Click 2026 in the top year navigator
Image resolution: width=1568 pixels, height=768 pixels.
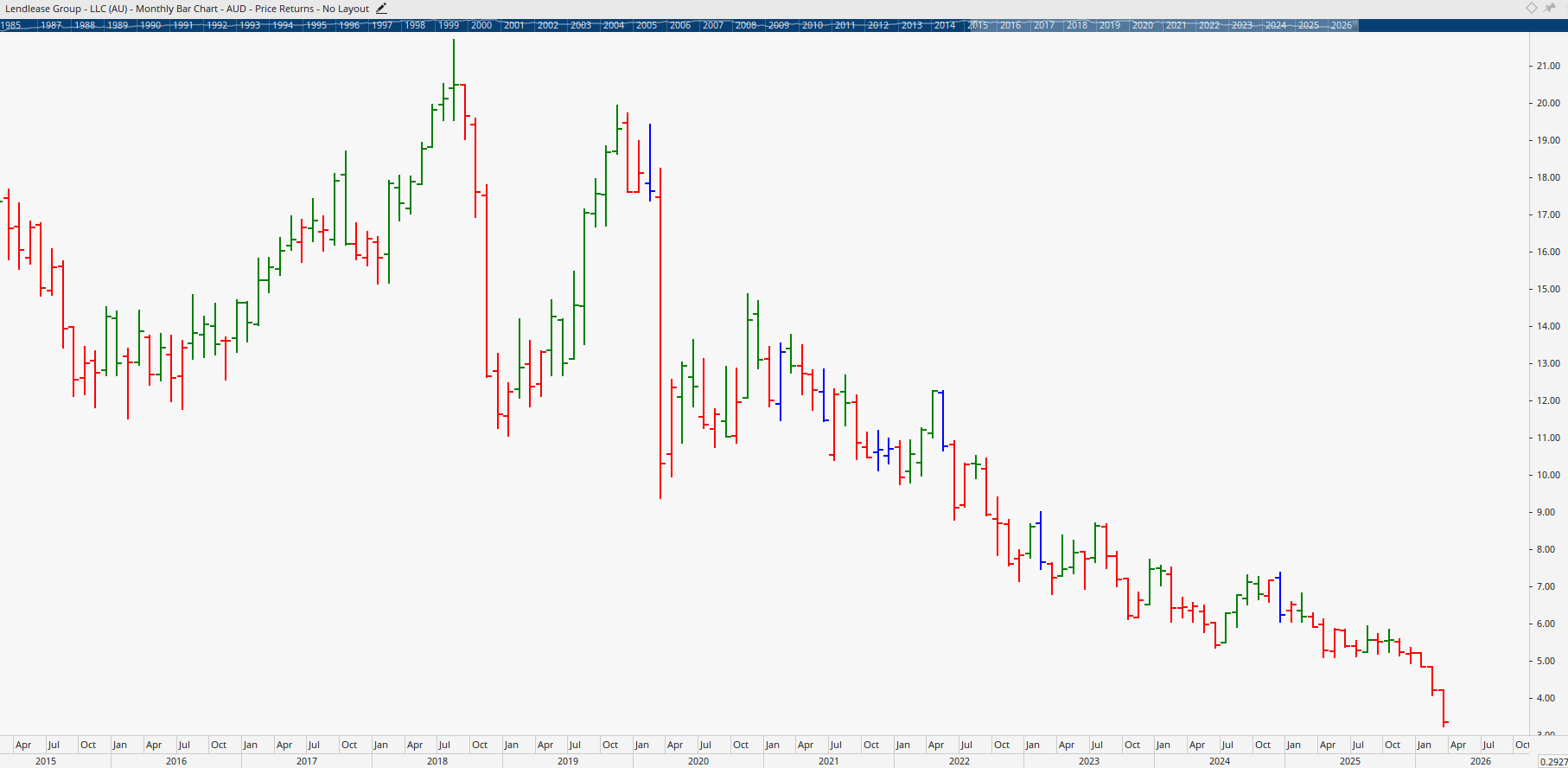[1342, 25]
